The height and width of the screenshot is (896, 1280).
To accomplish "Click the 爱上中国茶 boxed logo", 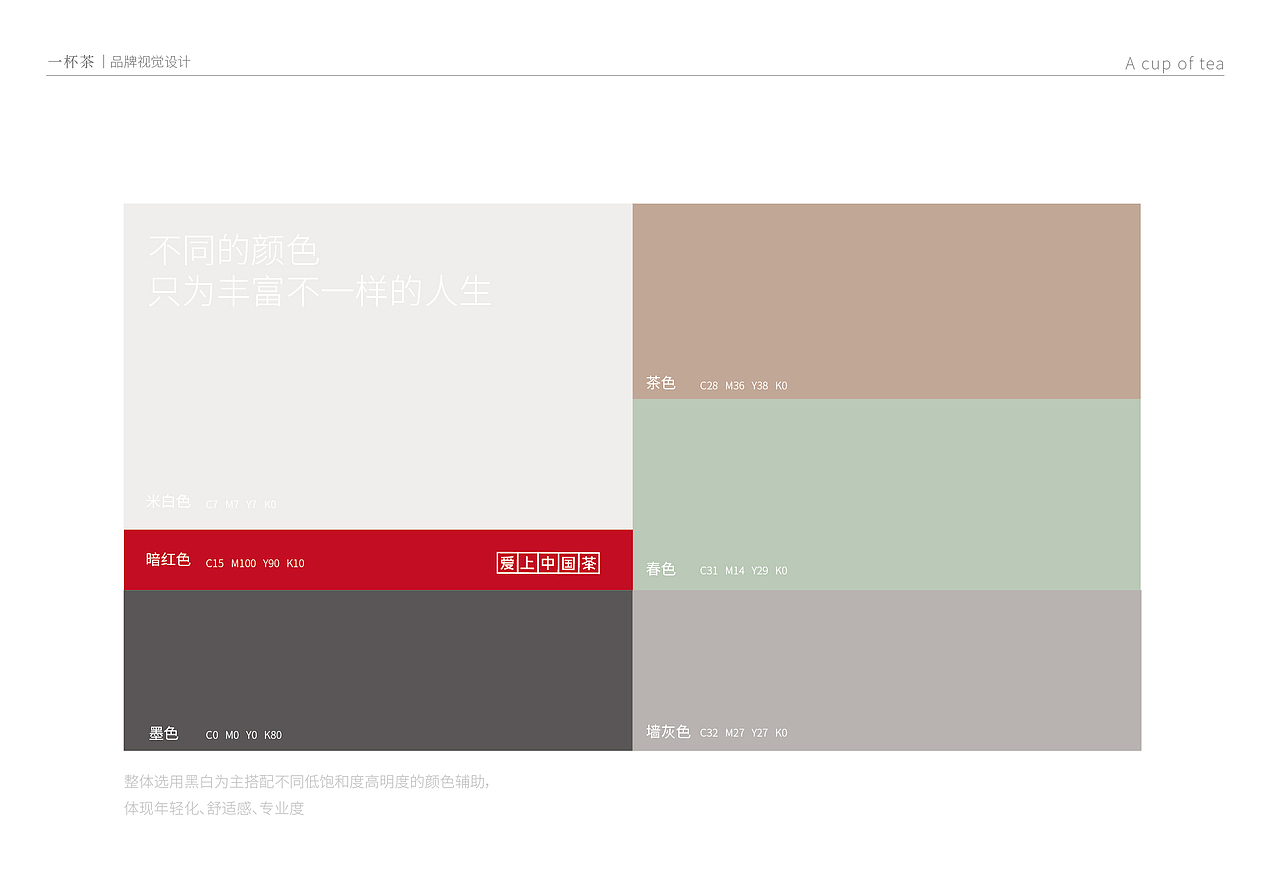I will [x=548, y=563].
